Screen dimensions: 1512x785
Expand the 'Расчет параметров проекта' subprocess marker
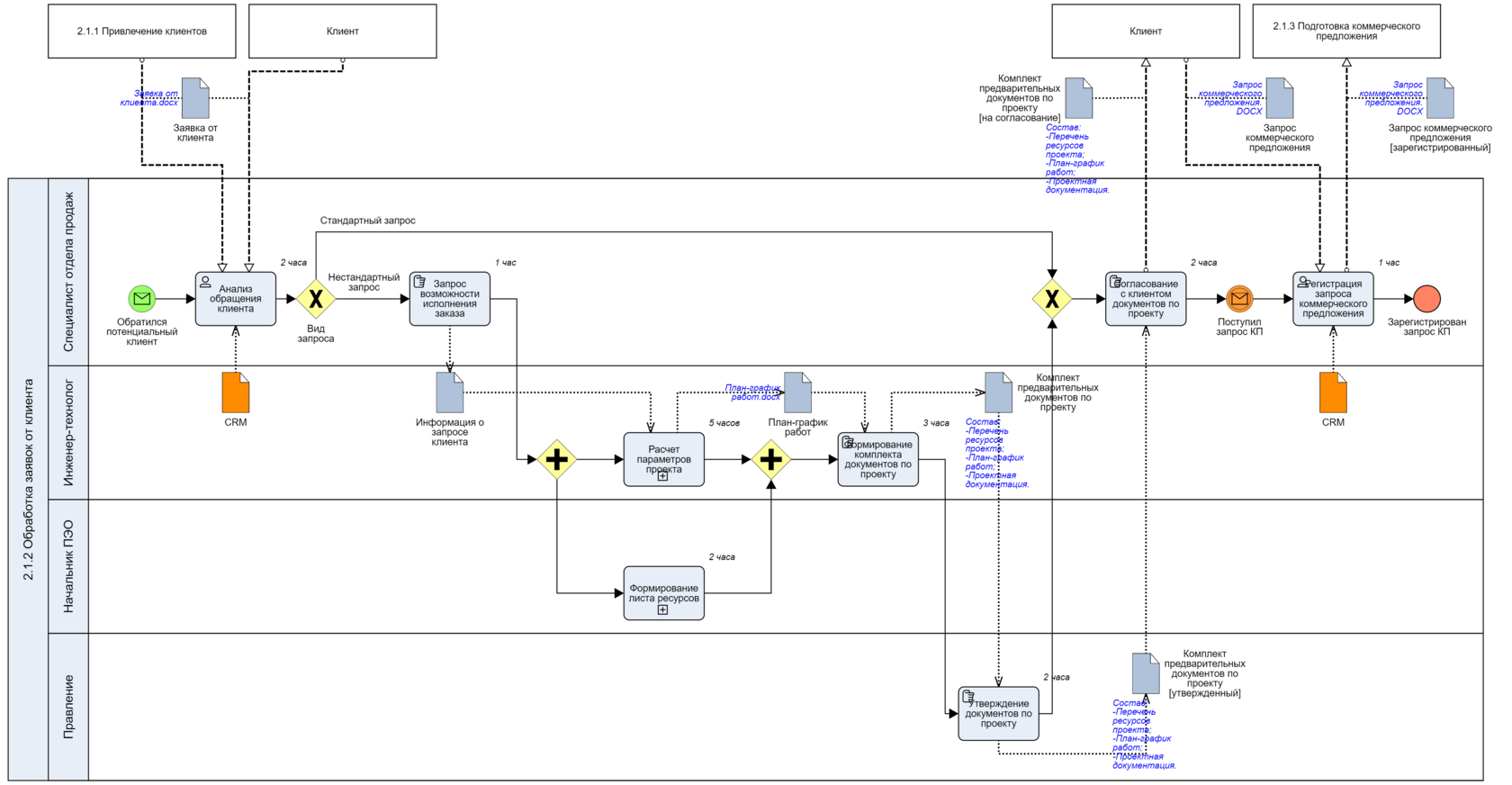tap(662, 476)
